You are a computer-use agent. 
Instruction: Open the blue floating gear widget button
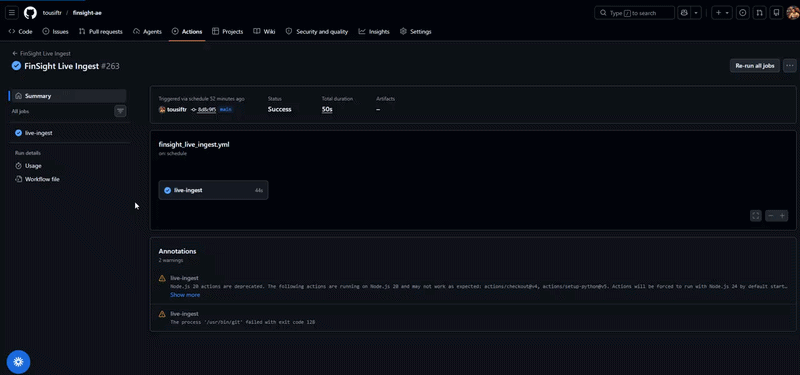[x=18, y=362]
